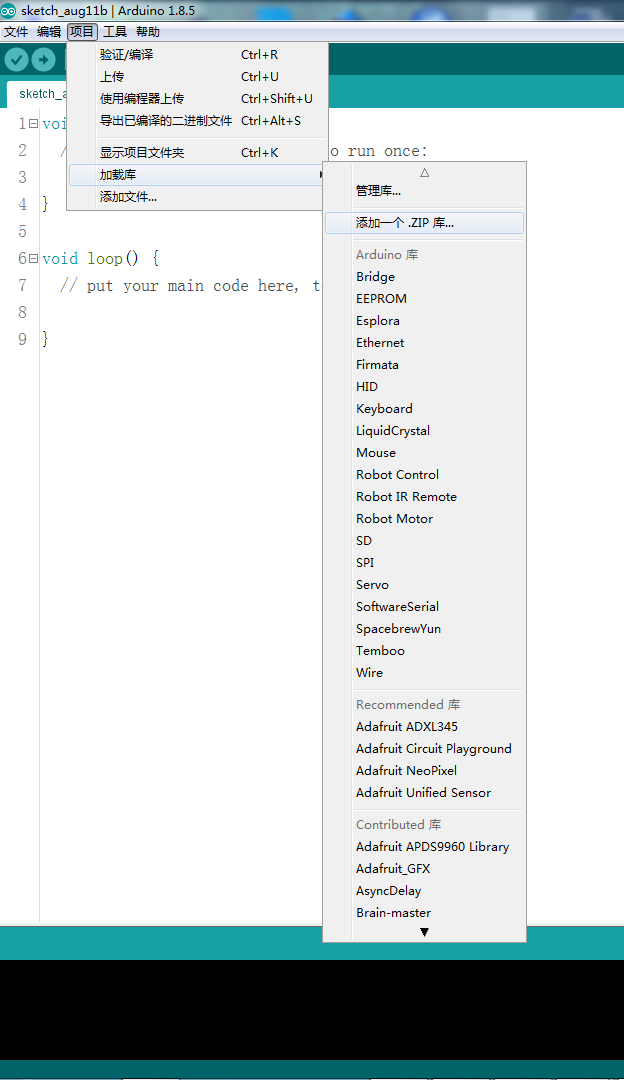Click the Verify checkmark toolbar icon

[x=16, y=60]
